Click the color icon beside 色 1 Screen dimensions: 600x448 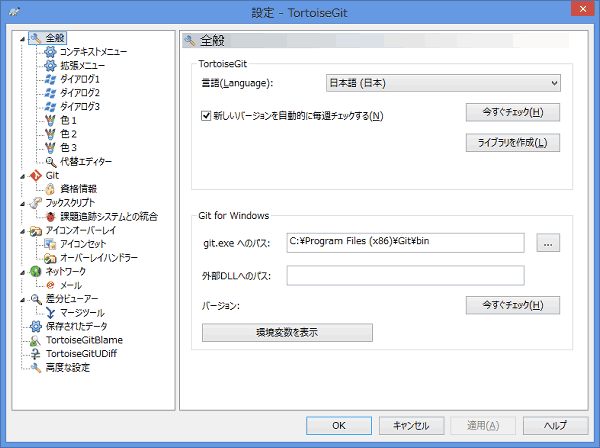pyautogui.click(x=50, y=121)
